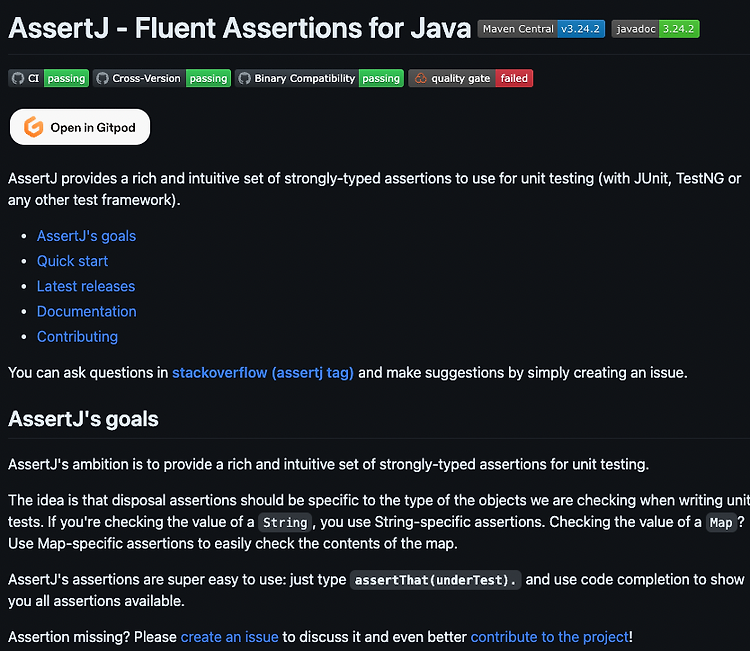Click the create an issue link

click(230, 637)
